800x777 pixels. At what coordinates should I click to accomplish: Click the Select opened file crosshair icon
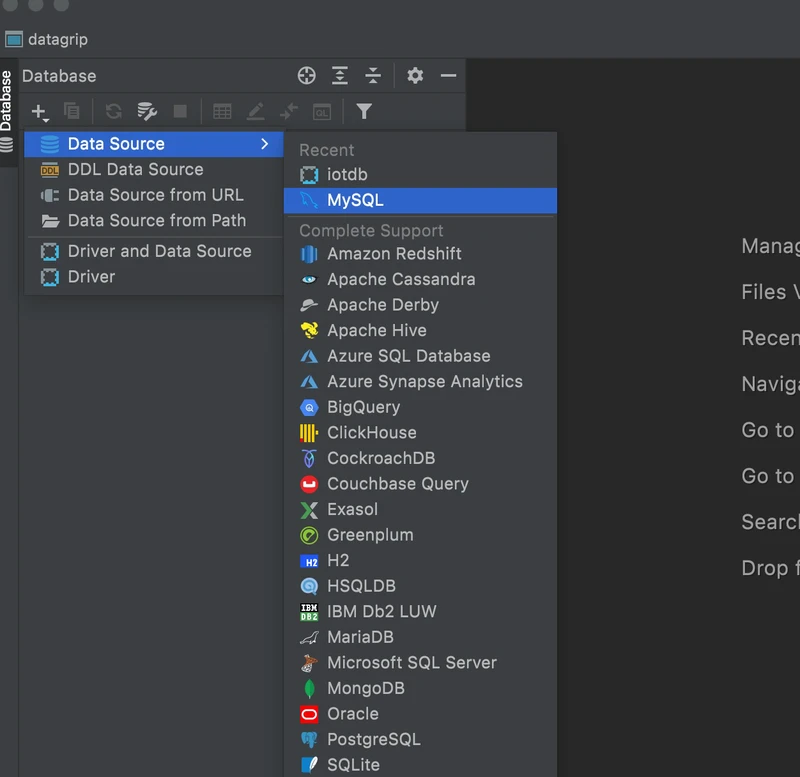[307, 76]
